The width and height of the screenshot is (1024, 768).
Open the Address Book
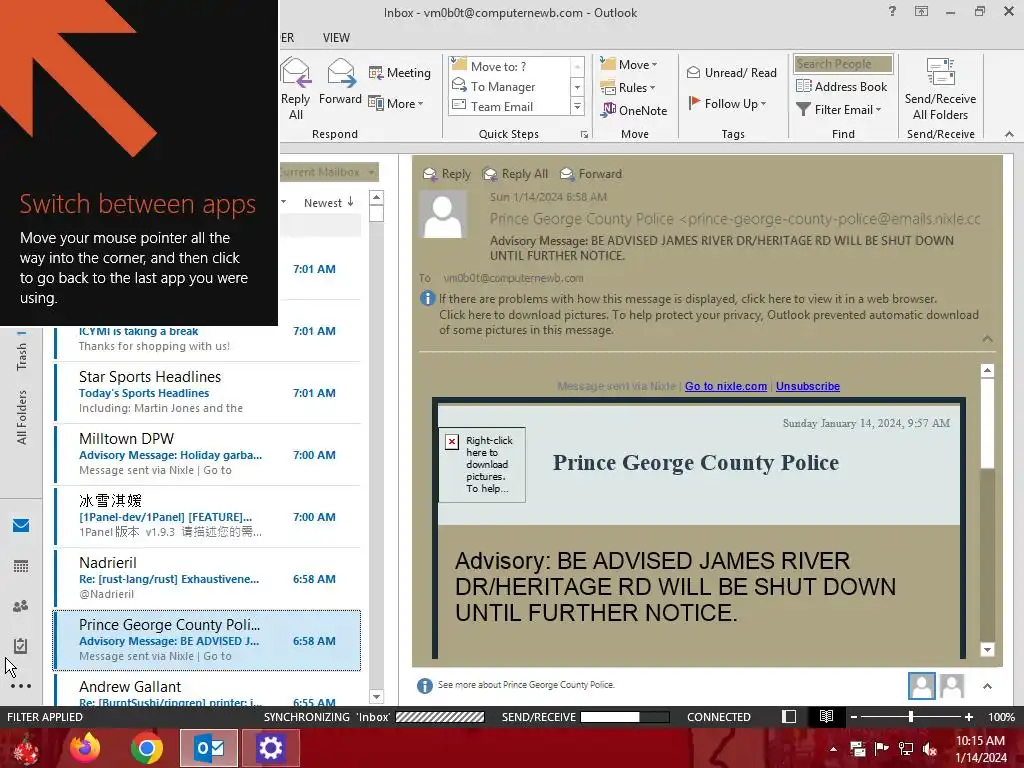(842, 86)
